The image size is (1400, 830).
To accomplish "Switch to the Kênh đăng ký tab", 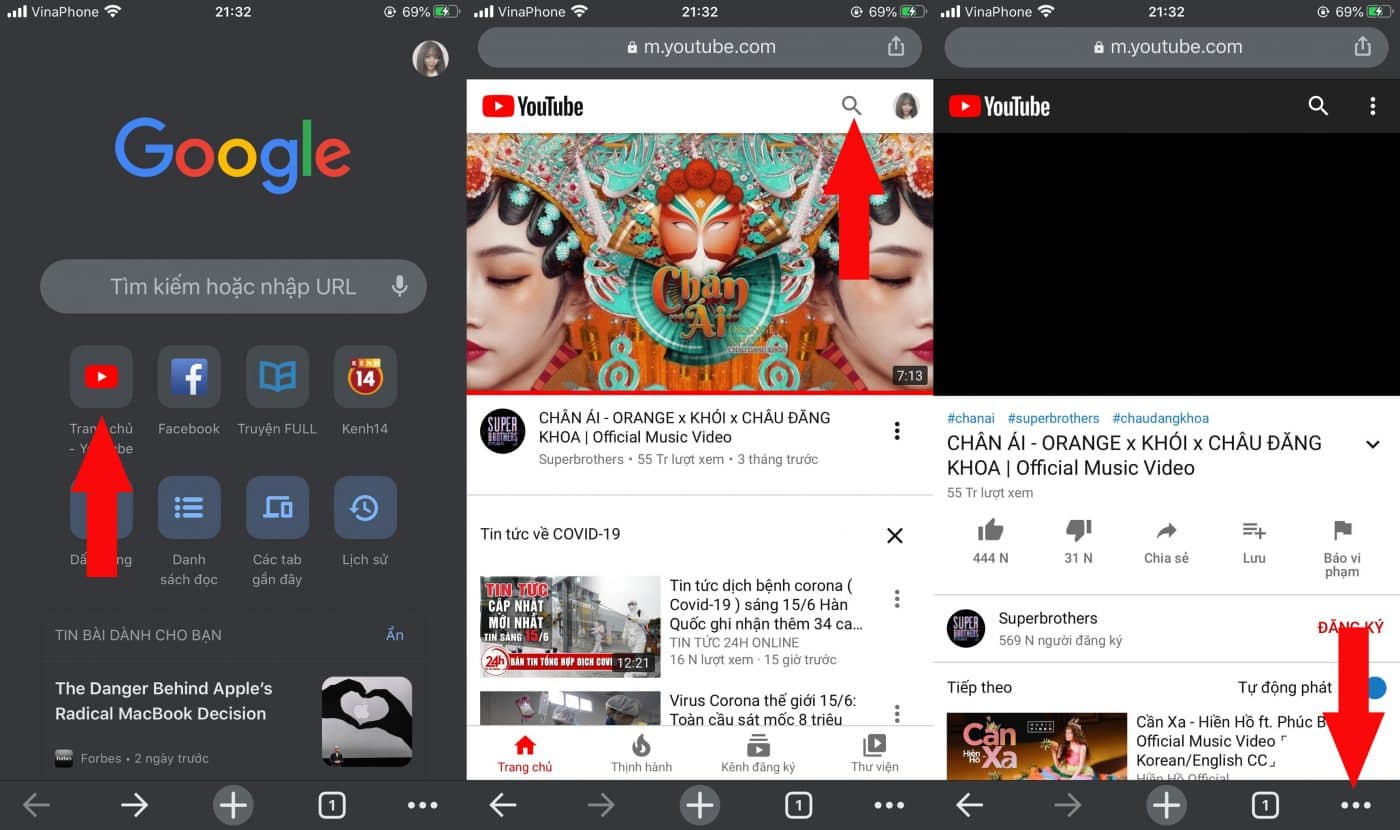I will click(758, 753).
